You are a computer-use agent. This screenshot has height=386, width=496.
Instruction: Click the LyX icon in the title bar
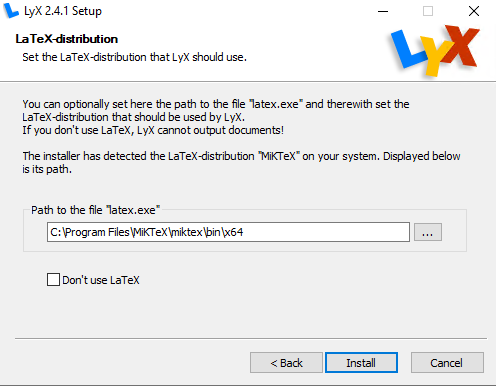pos(11,11)
